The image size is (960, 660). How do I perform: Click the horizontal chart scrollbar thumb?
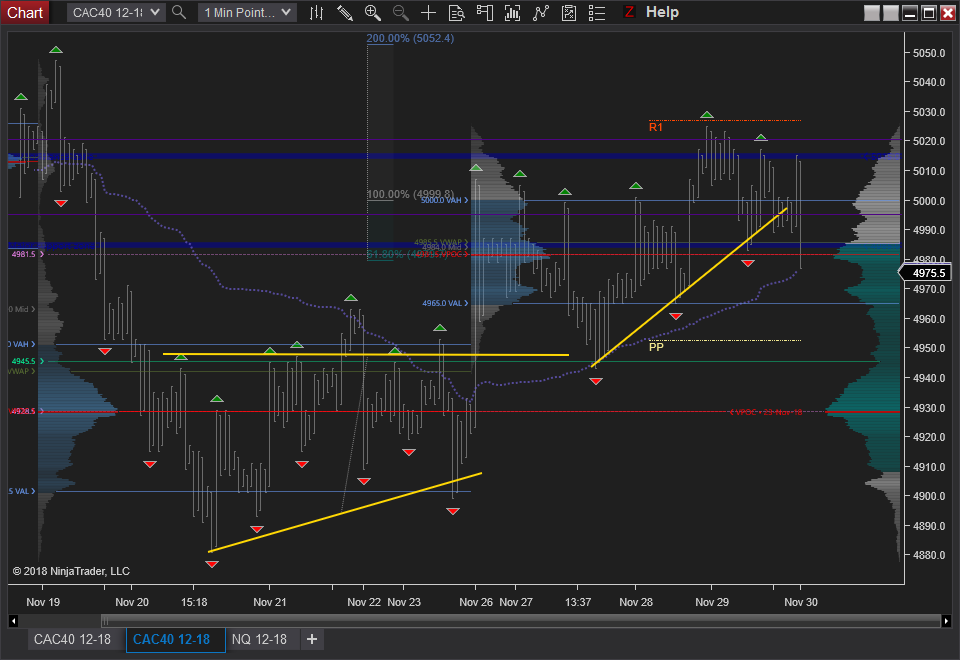tap(521, 621)
